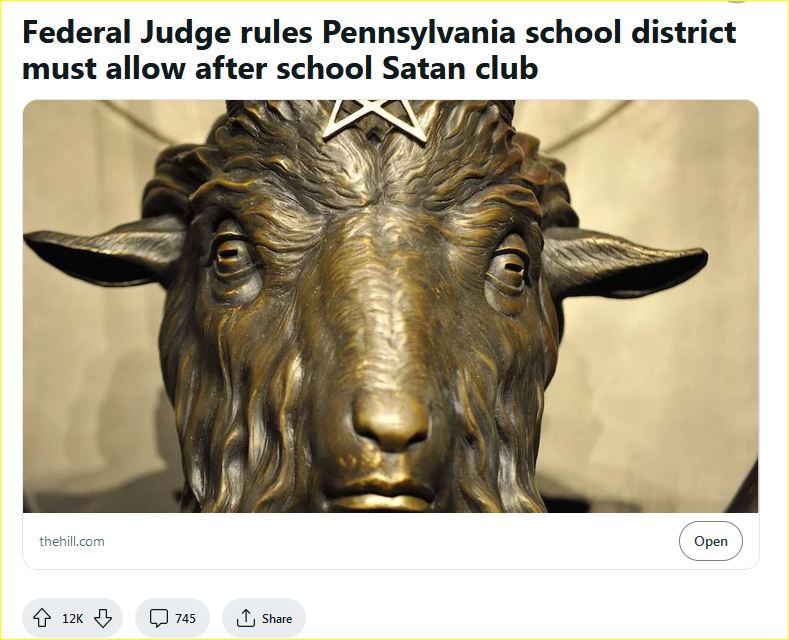Click the share arrow icon

(246, 618)
